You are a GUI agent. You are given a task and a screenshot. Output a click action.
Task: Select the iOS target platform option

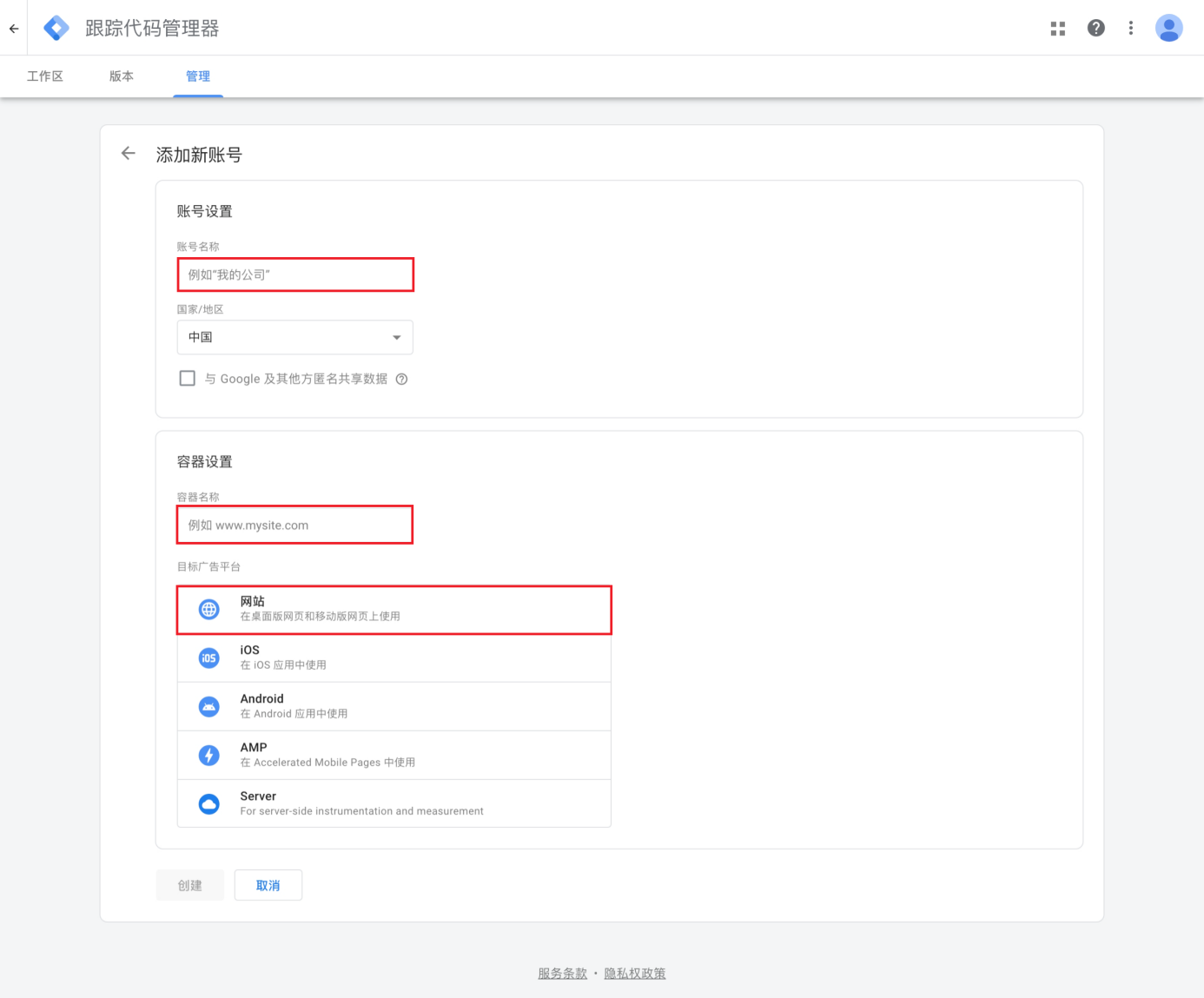coord(394,658)
